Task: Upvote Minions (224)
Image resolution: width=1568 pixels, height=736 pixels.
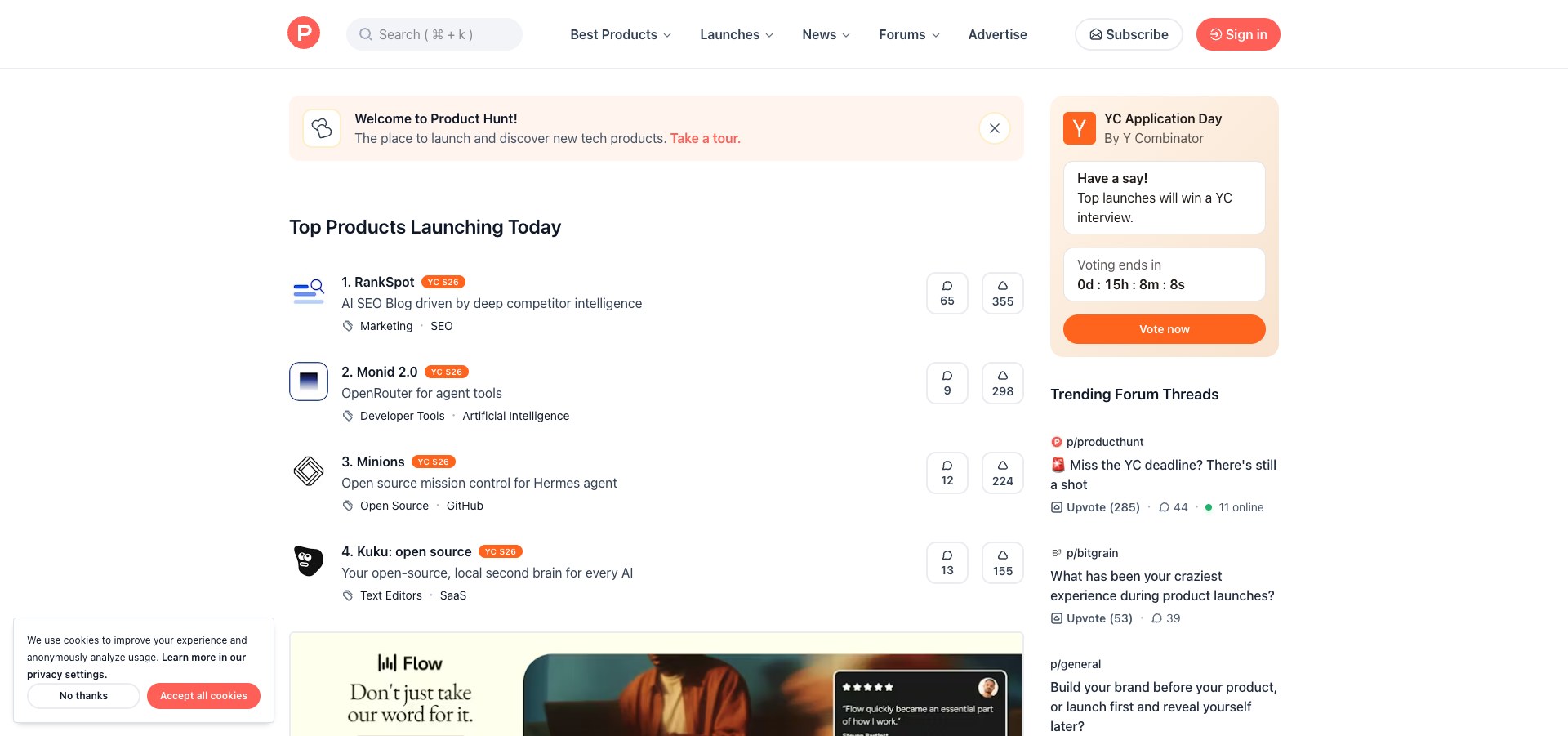Action: coord(1003,473)
